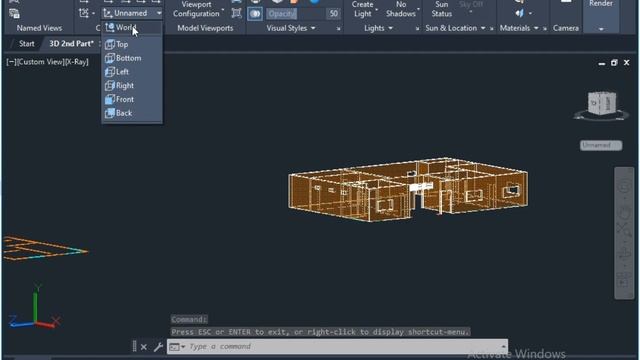Pick the Left orthographic UCS
Image resolution: width=640 pixels, height=360 pixels.
(131, 72)
